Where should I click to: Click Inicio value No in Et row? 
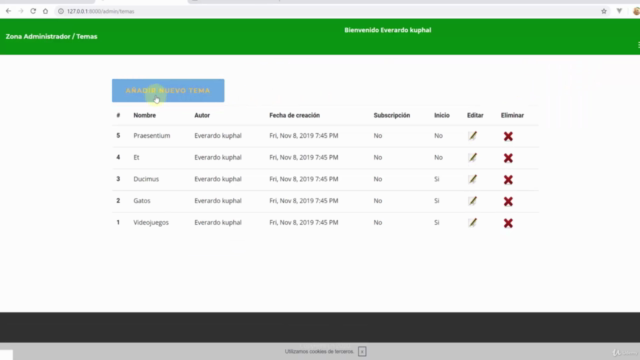[x=438, y=157]
